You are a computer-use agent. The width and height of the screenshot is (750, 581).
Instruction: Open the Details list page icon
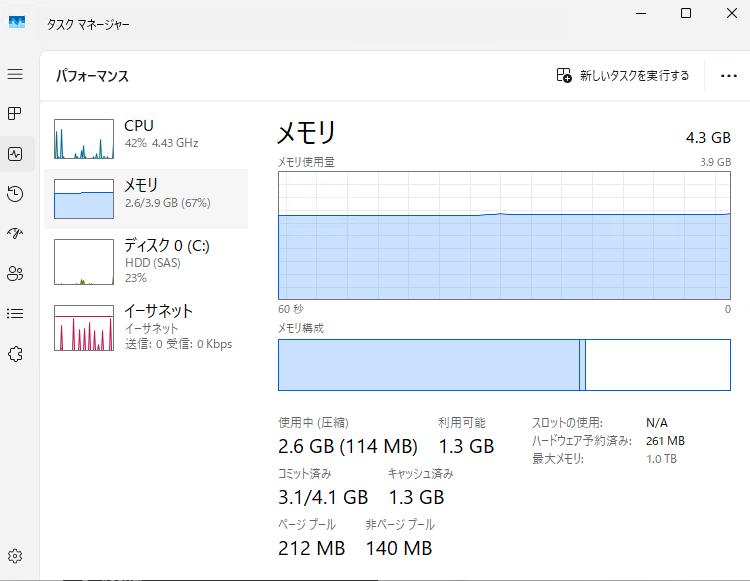pos(15,314)
